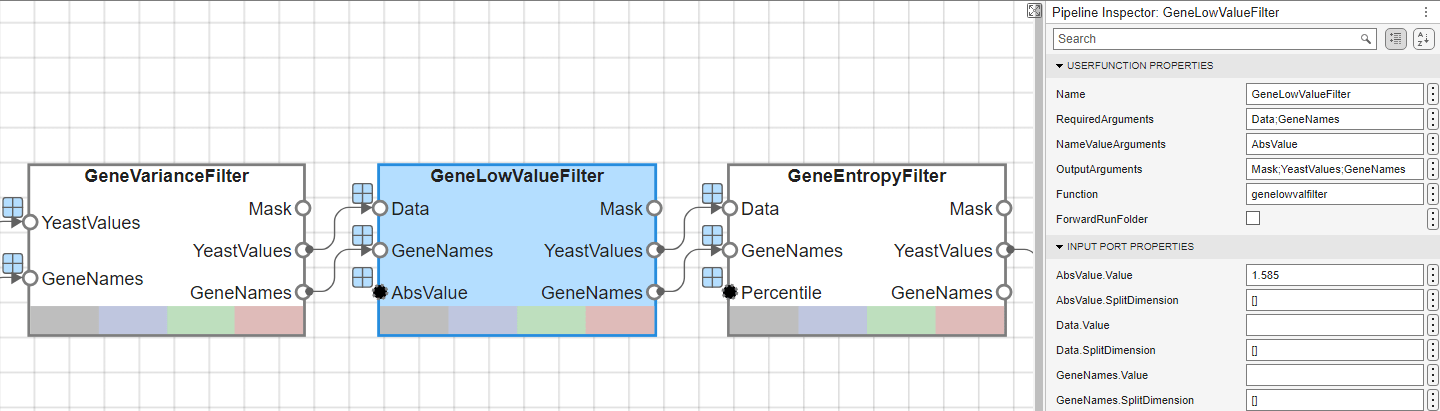Toggle the ForwardRunFolder checkbox
The height and width of the screenshot is (411, 1440).
click(1253, 218)
